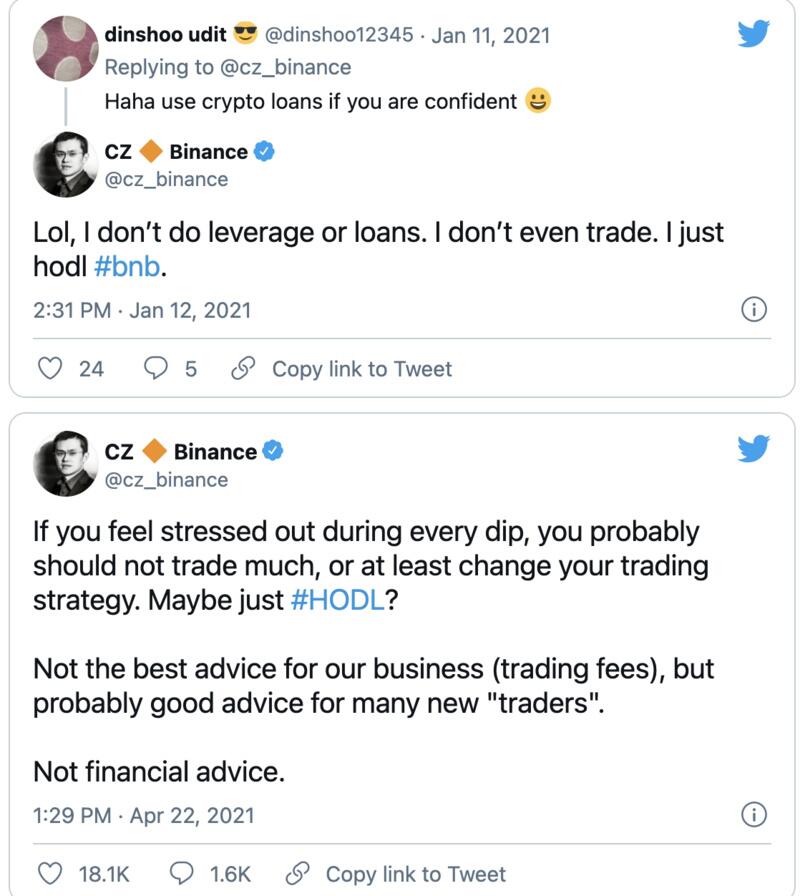The height and width of the screenshot is (896, 800).
Task: Click the @cz_binance handle in second tweet
Action: point(166,480)
